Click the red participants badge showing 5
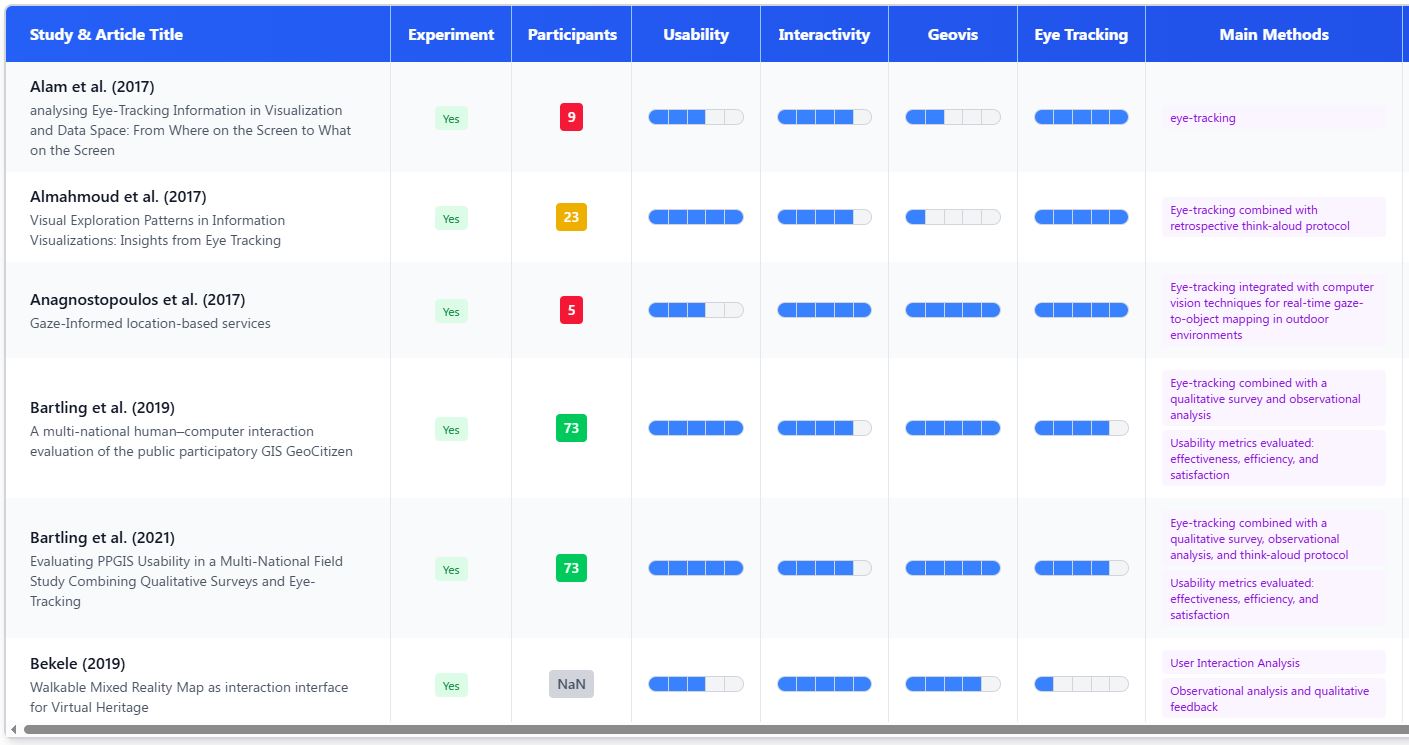The height and width of the screenshot is (745, 1409). point(571,310)
